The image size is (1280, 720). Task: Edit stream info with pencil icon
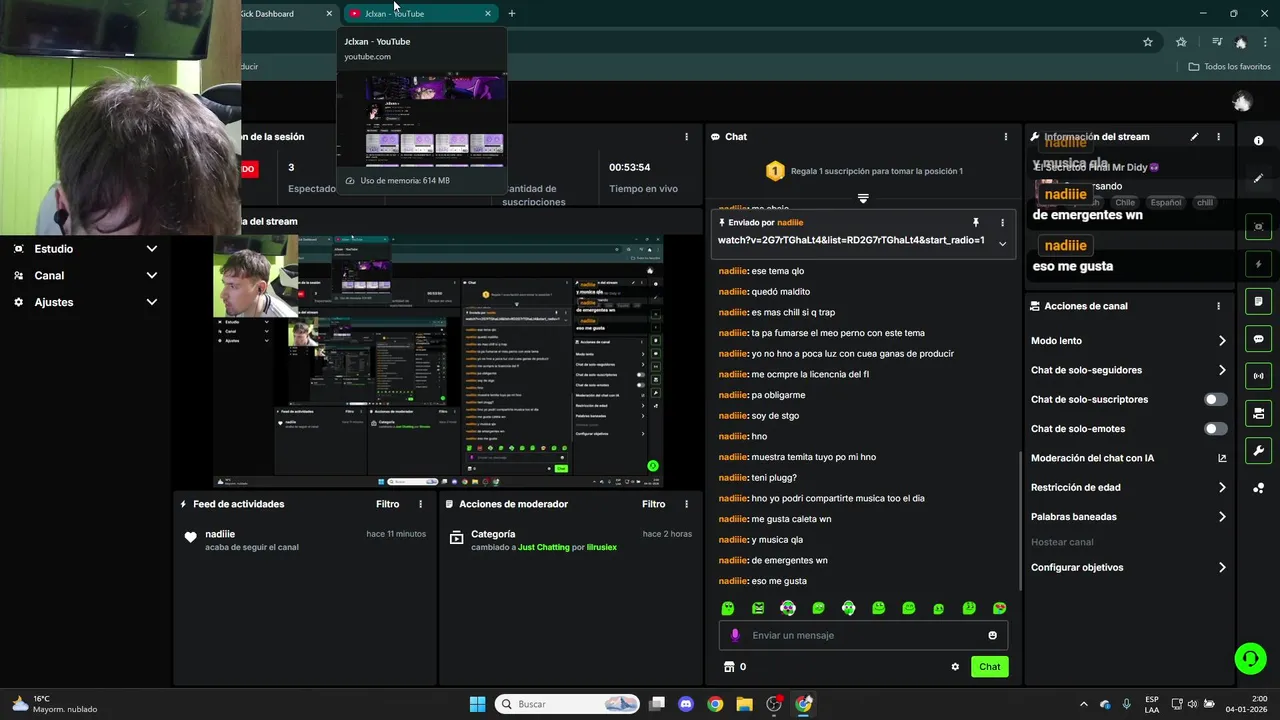(x=1194, y=137)
